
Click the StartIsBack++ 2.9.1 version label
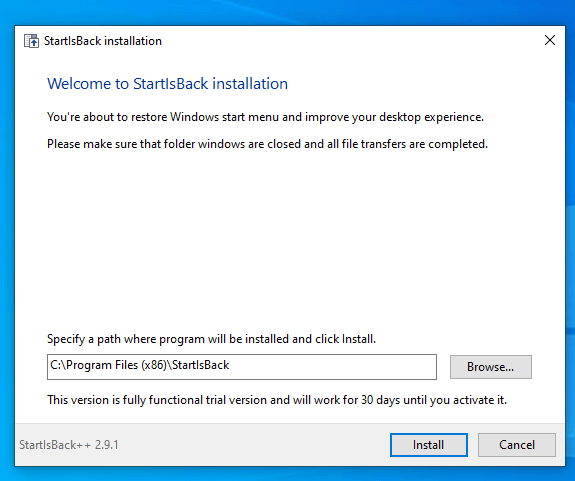click(x=69, y=445)
